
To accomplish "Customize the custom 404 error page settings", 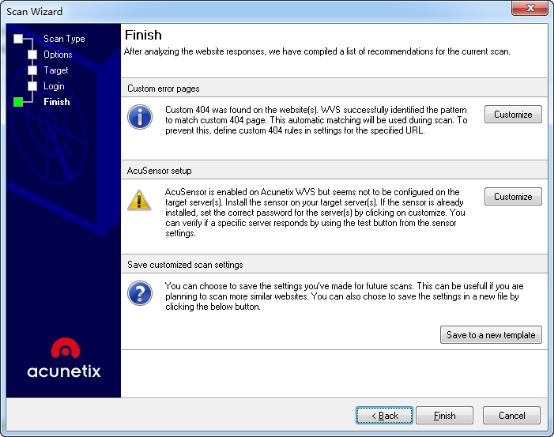I will point(513,114).
